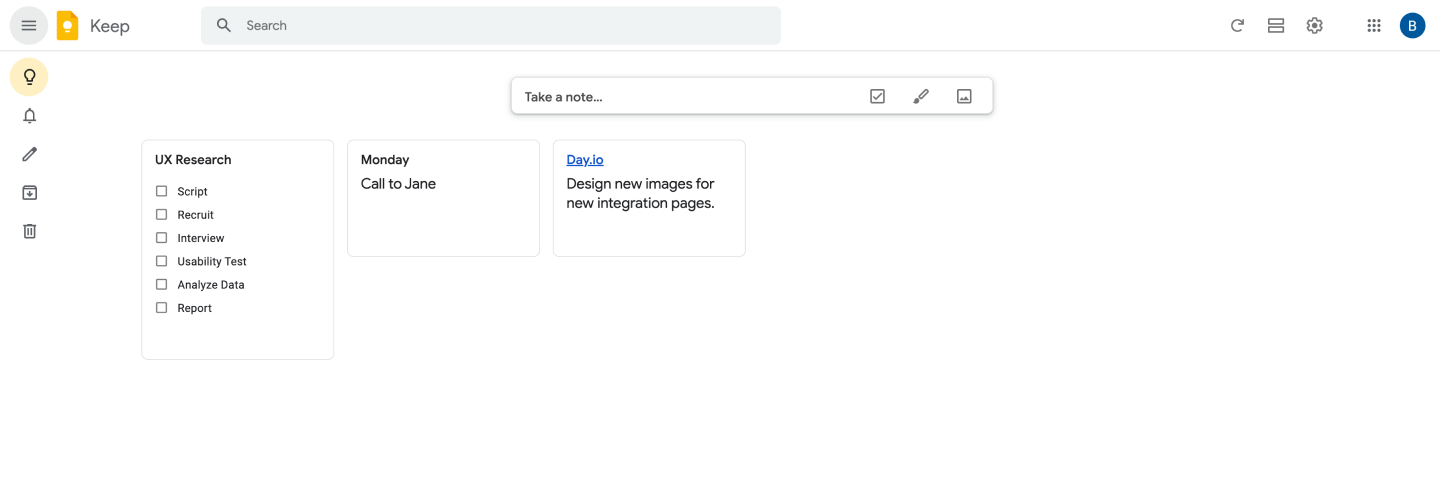
Task: Create a new note with image
Action: (964, 96)
